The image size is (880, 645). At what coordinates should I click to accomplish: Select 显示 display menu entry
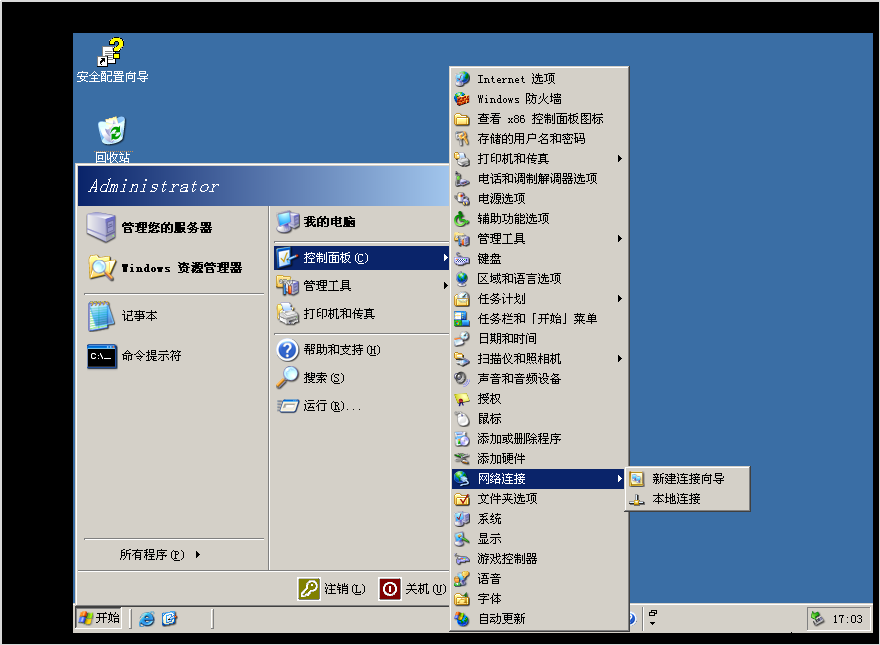tap(539, 539)
